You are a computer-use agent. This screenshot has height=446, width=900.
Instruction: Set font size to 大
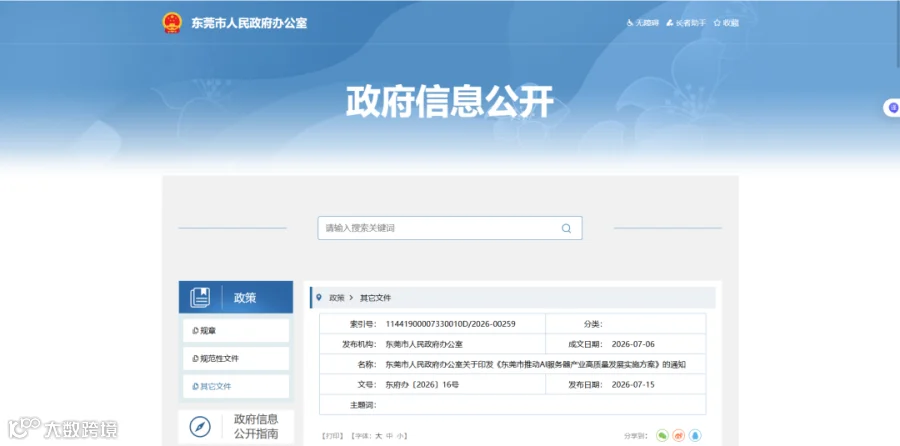tap(379, 436)
